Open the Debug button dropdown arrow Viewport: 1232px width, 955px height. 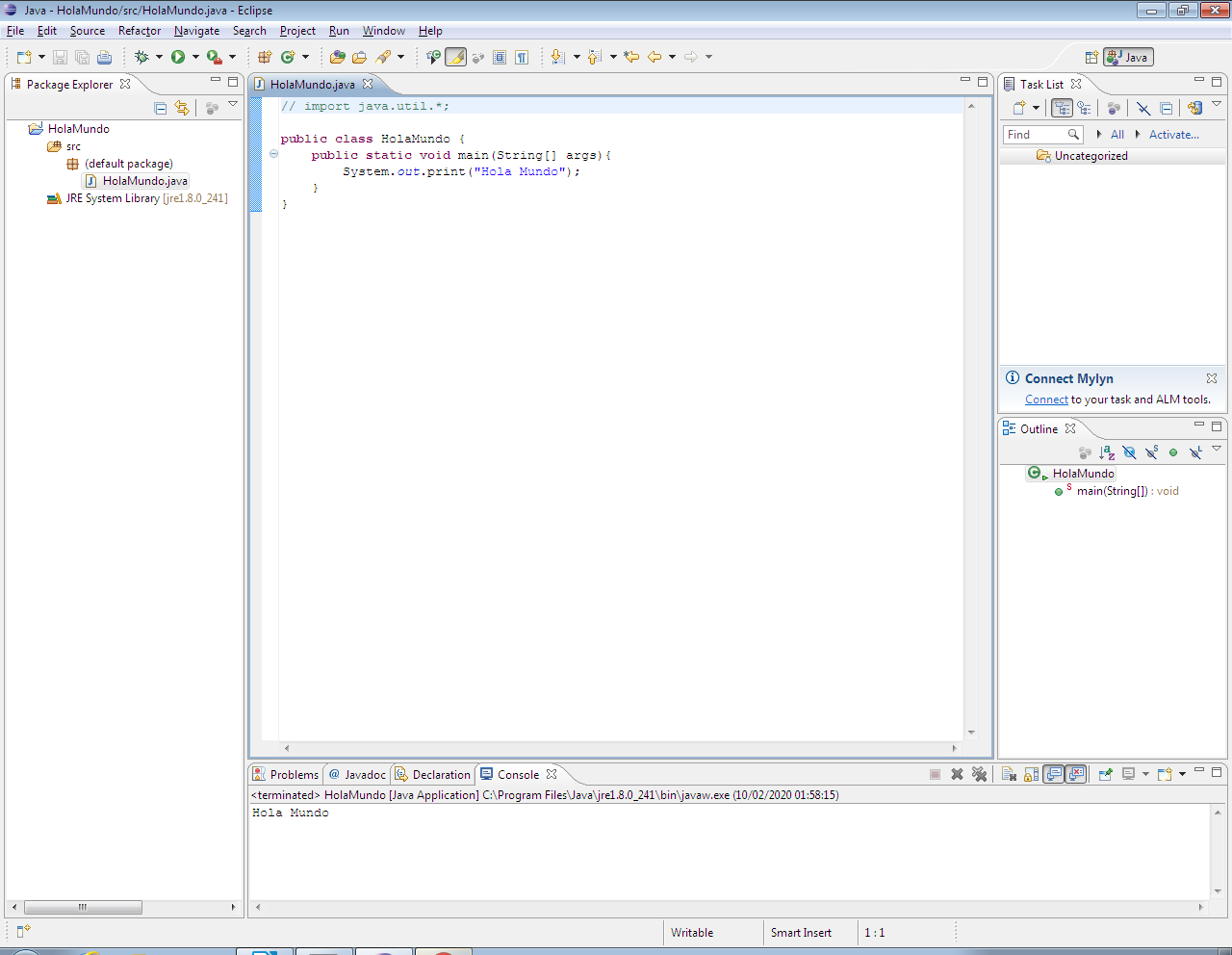(x=159, y=57)
